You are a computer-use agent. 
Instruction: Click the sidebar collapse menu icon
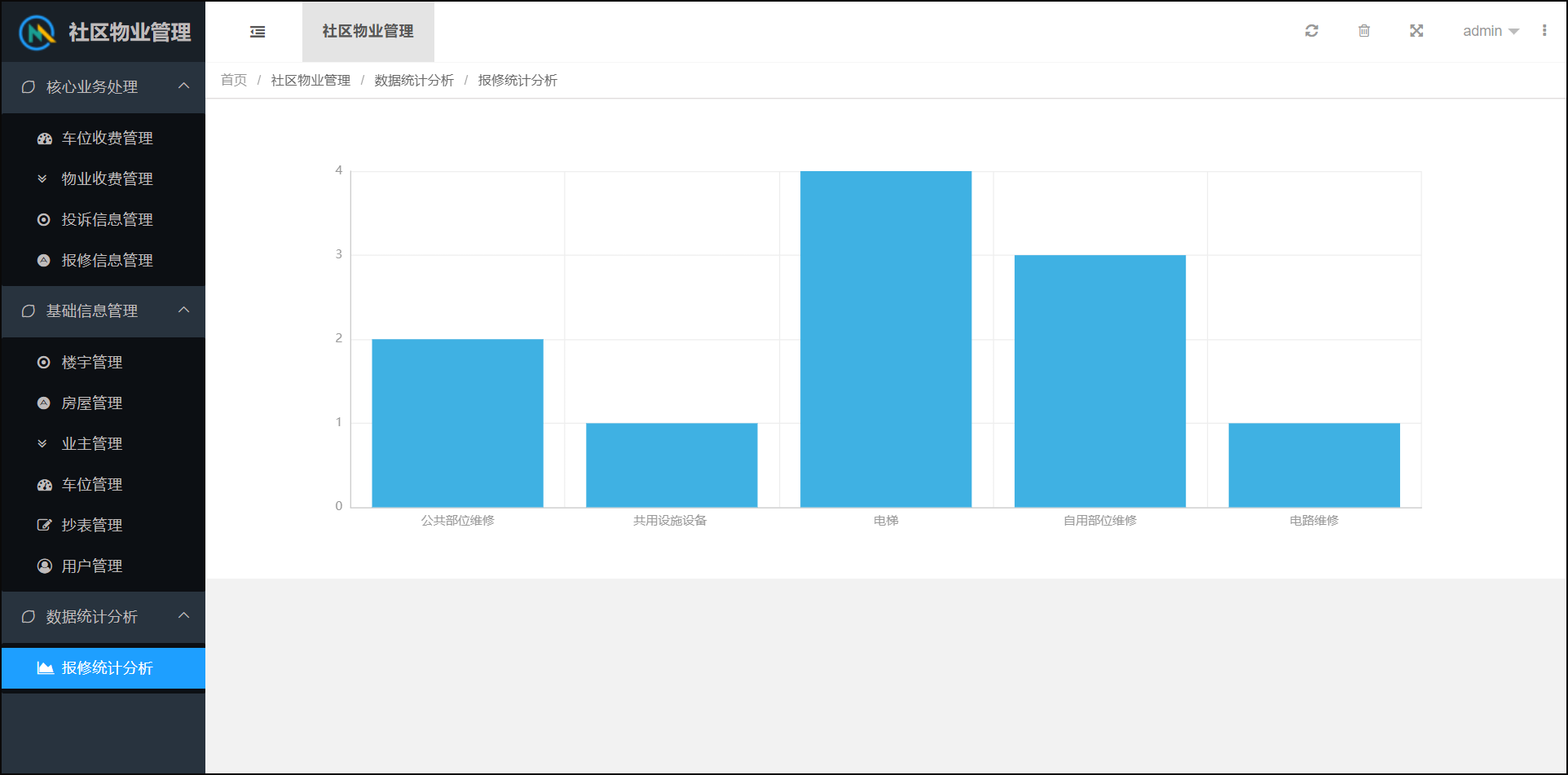point(258,32)
